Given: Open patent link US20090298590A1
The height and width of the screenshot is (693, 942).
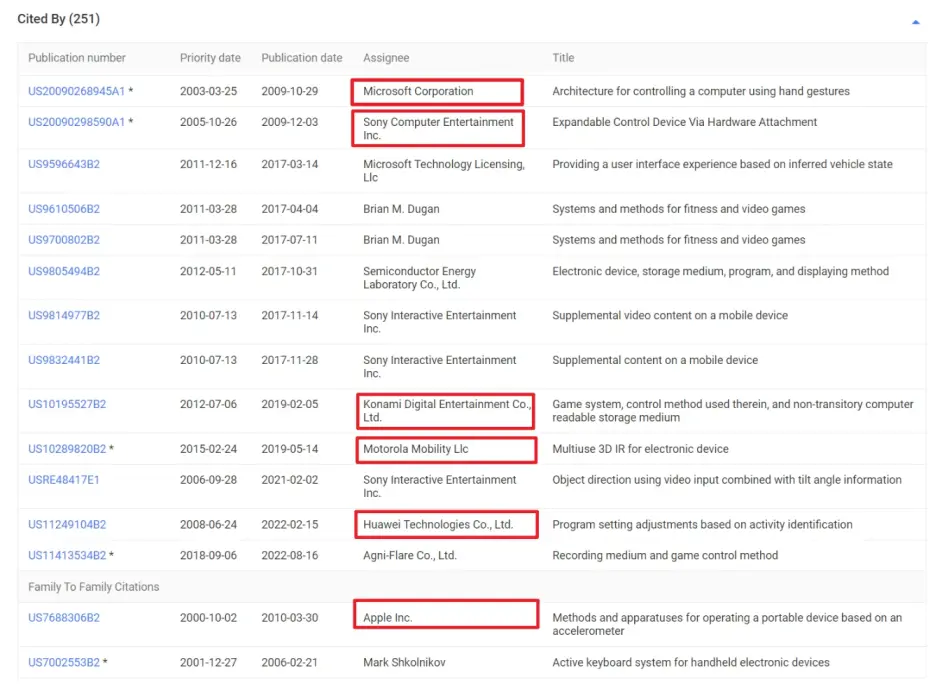Looking at the screenshot, I should pos(76,122).
